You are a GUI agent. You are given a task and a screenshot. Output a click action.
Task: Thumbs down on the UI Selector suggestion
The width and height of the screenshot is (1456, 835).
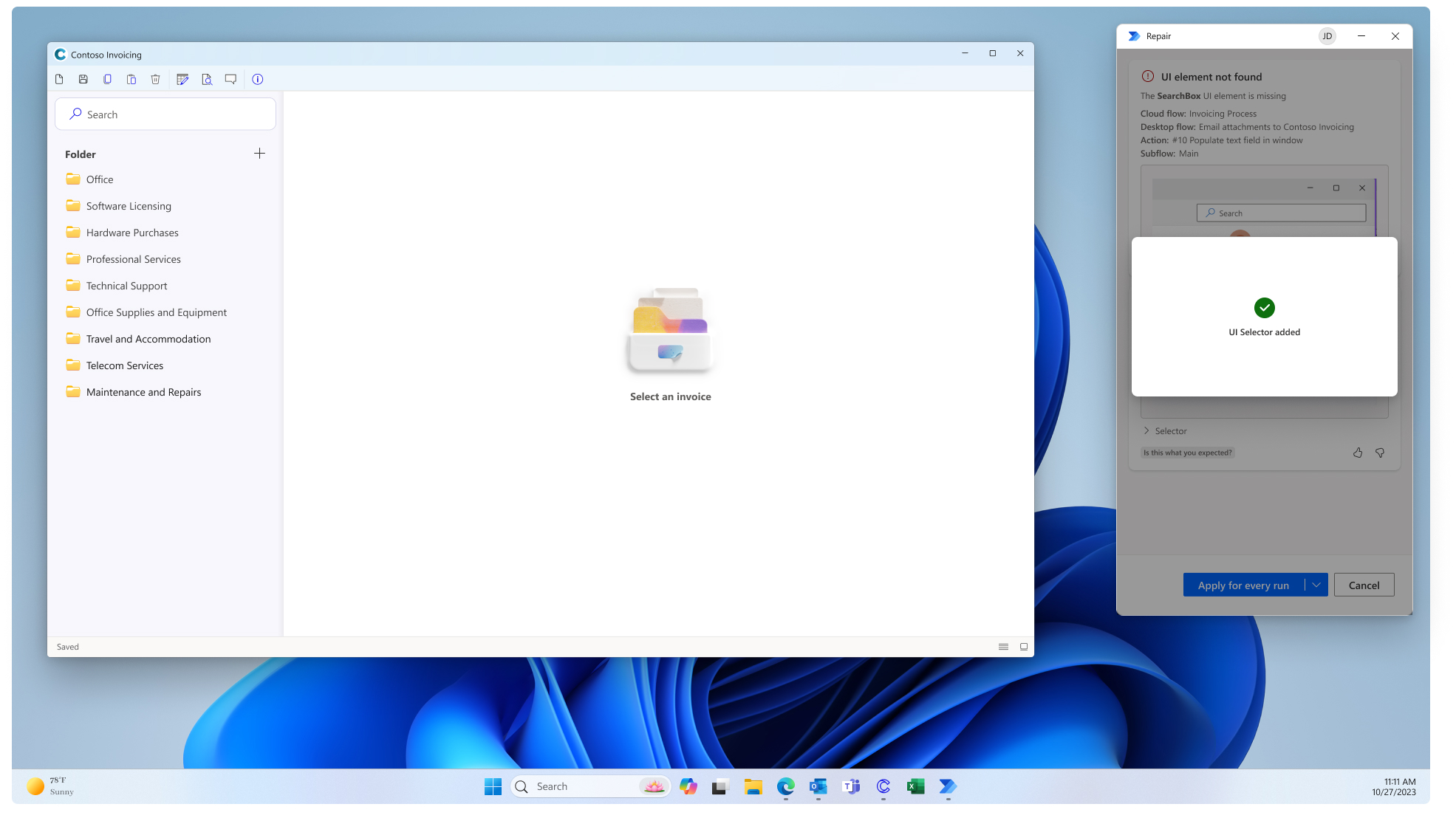1380,452
